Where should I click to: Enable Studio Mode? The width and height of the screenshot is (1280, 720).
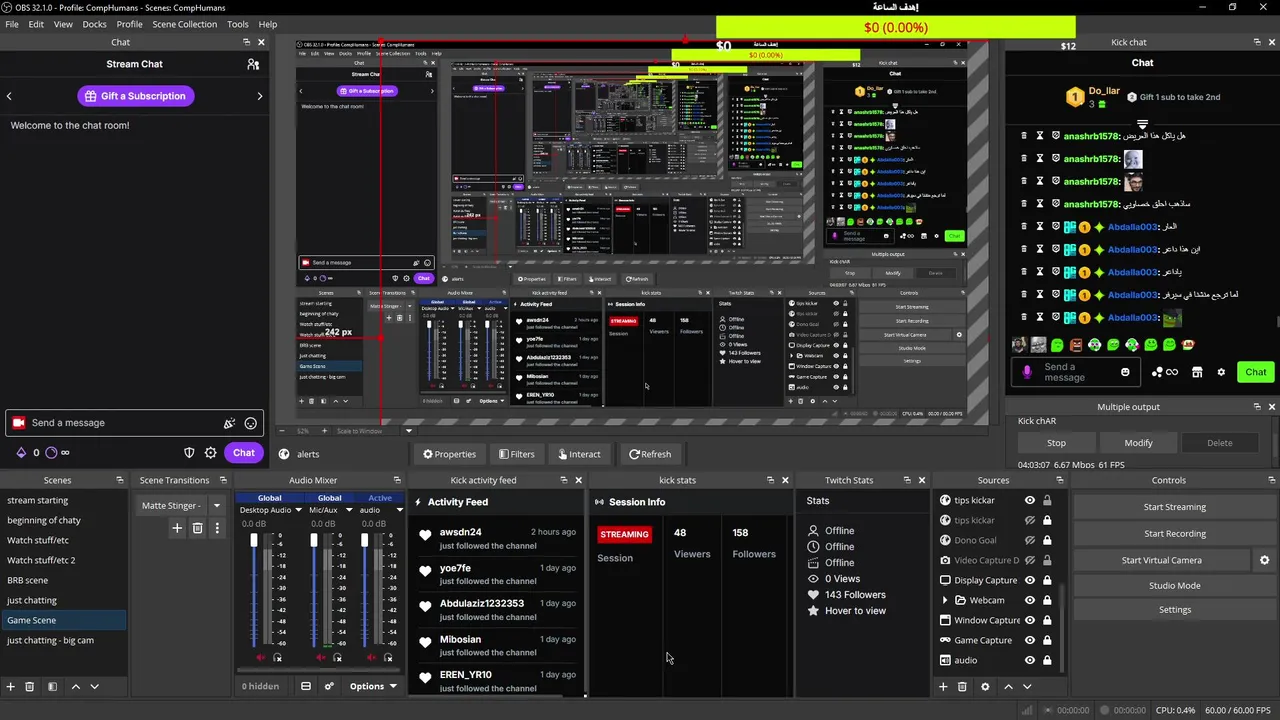1174,585
